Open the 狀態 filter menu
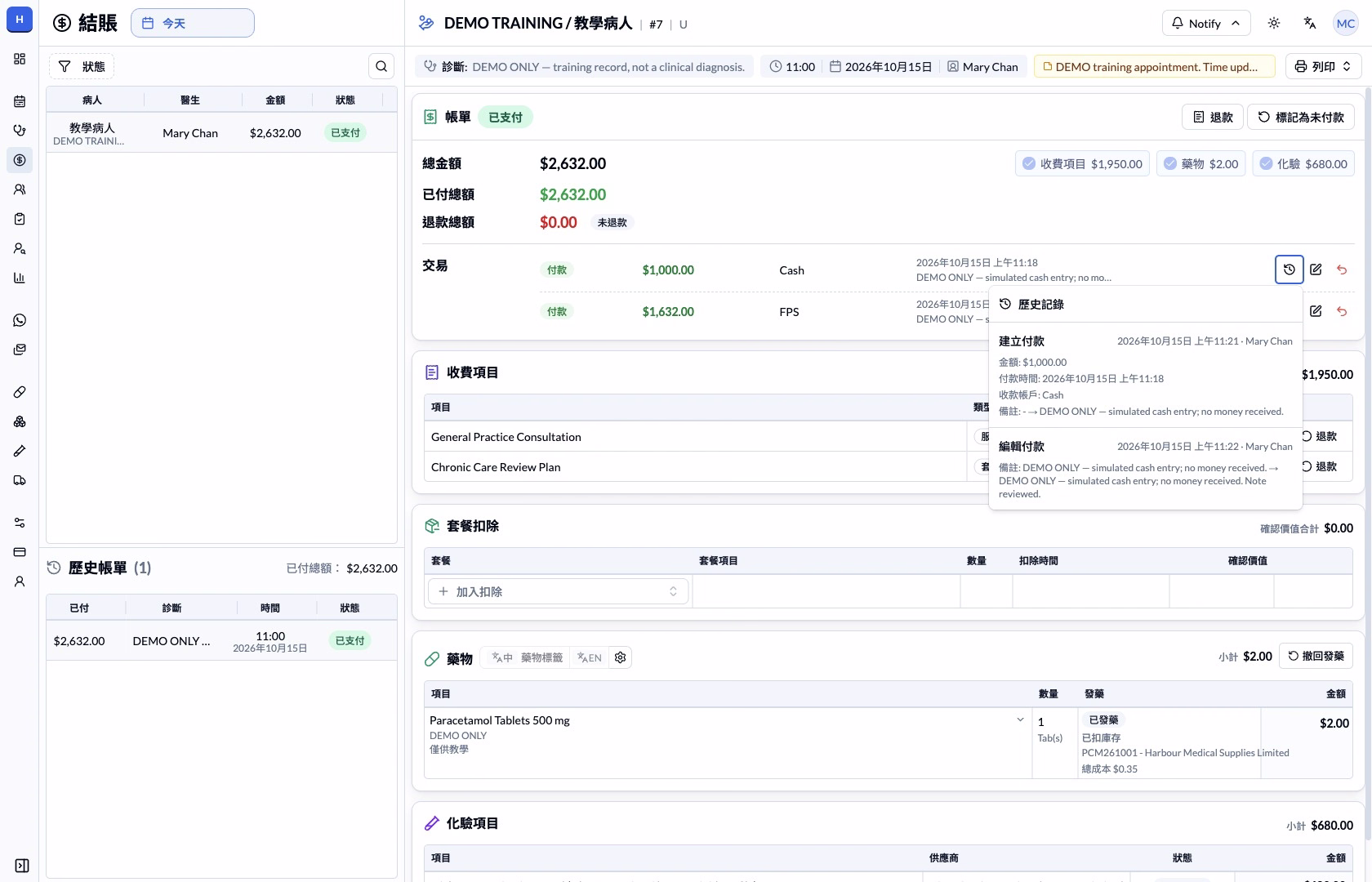 82,66
